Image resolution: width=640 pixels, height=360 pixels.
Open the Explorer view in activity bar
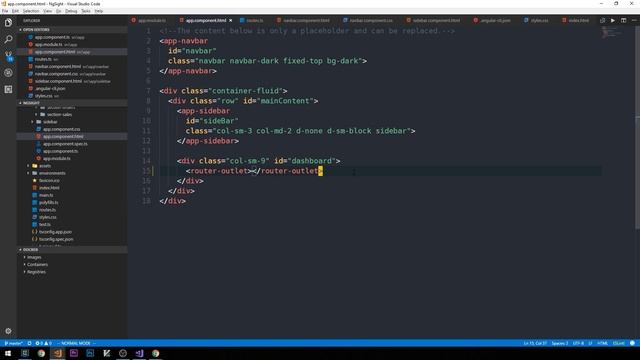[8, 22]
